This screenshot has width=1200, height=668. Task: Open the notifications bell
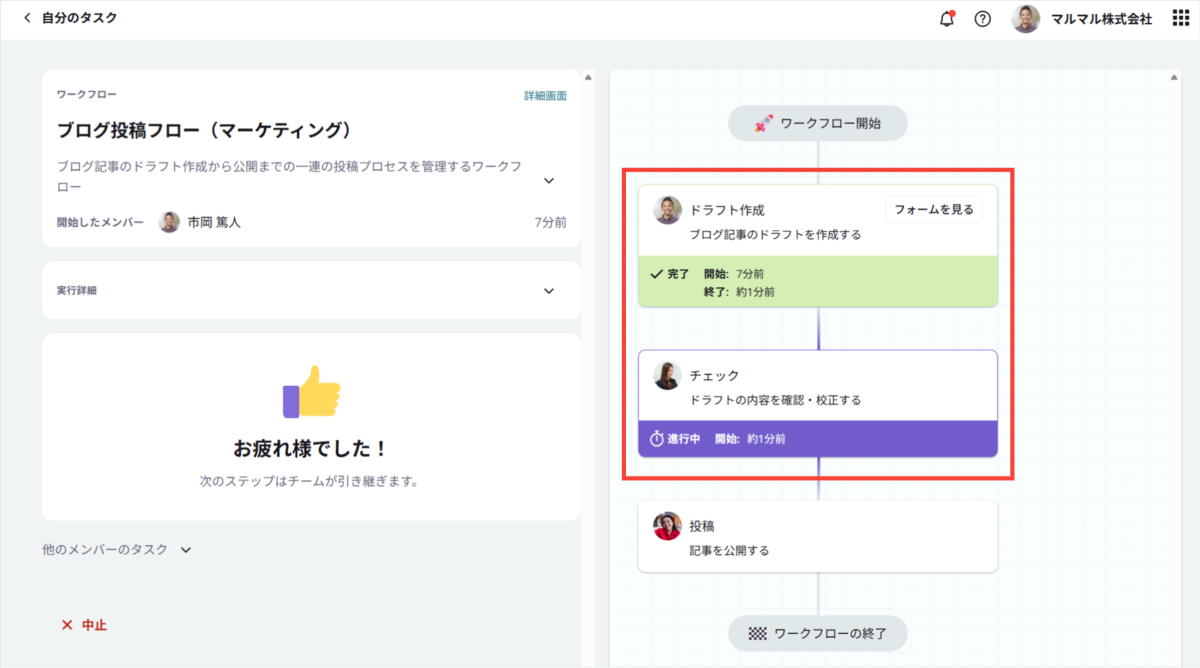[947, 19]
